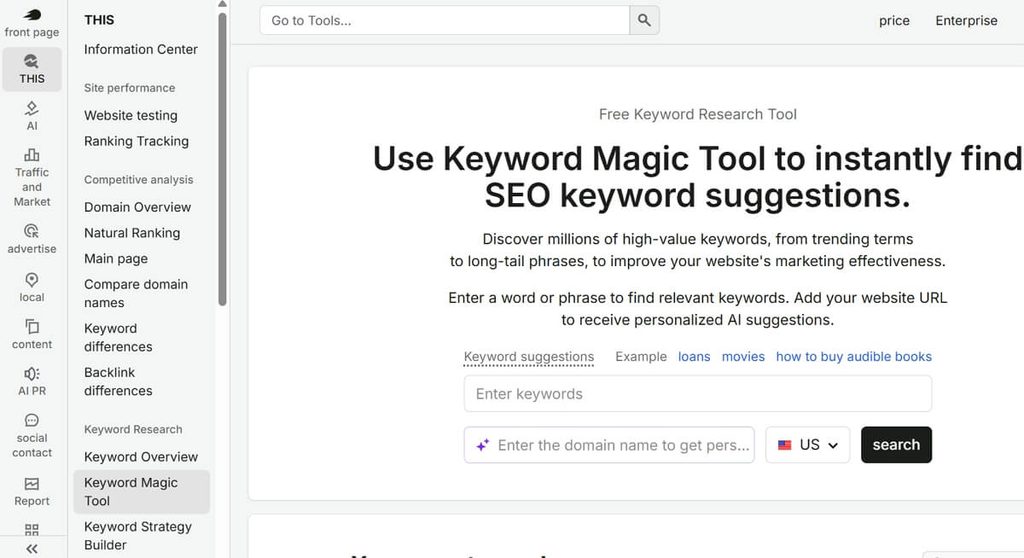Select the loans example keyword
Screen dimensions: 1024x558
pos(694,357)
